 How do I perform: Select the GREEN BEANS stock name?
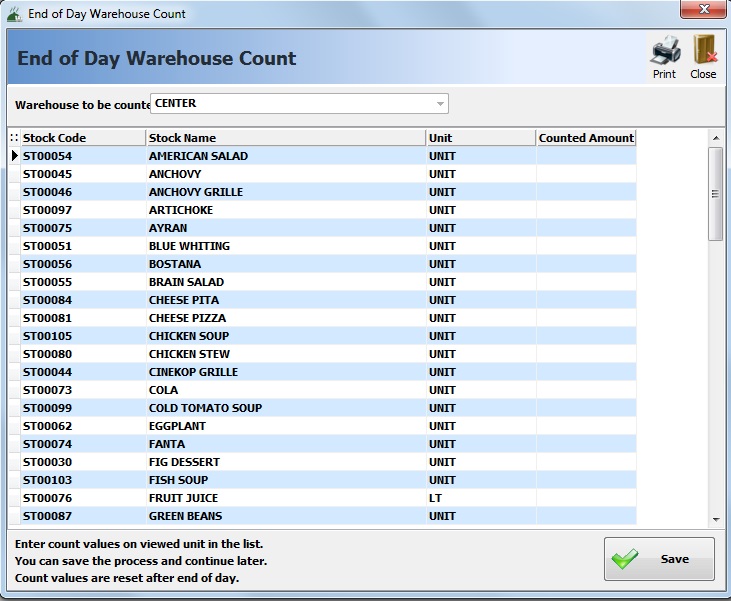(185, 516)
